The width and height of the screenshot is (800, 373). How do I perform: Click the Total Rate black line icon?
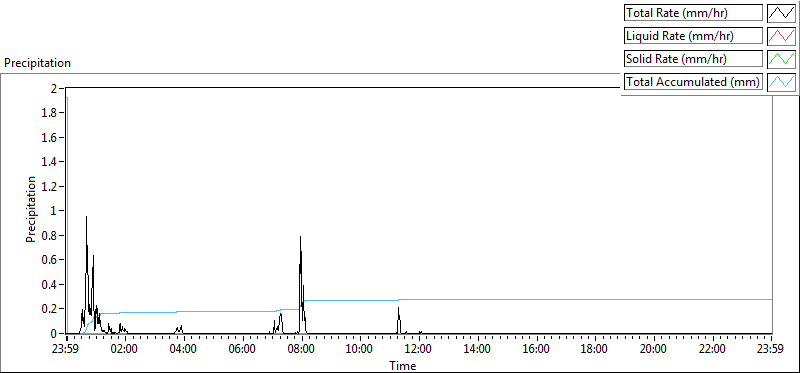782,13
